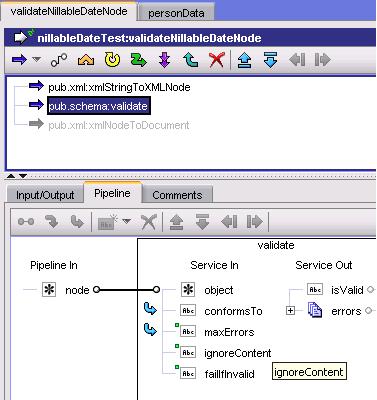Open the Pipeline tab
This screenshot has width=377, height=400.
coord(112,193)
